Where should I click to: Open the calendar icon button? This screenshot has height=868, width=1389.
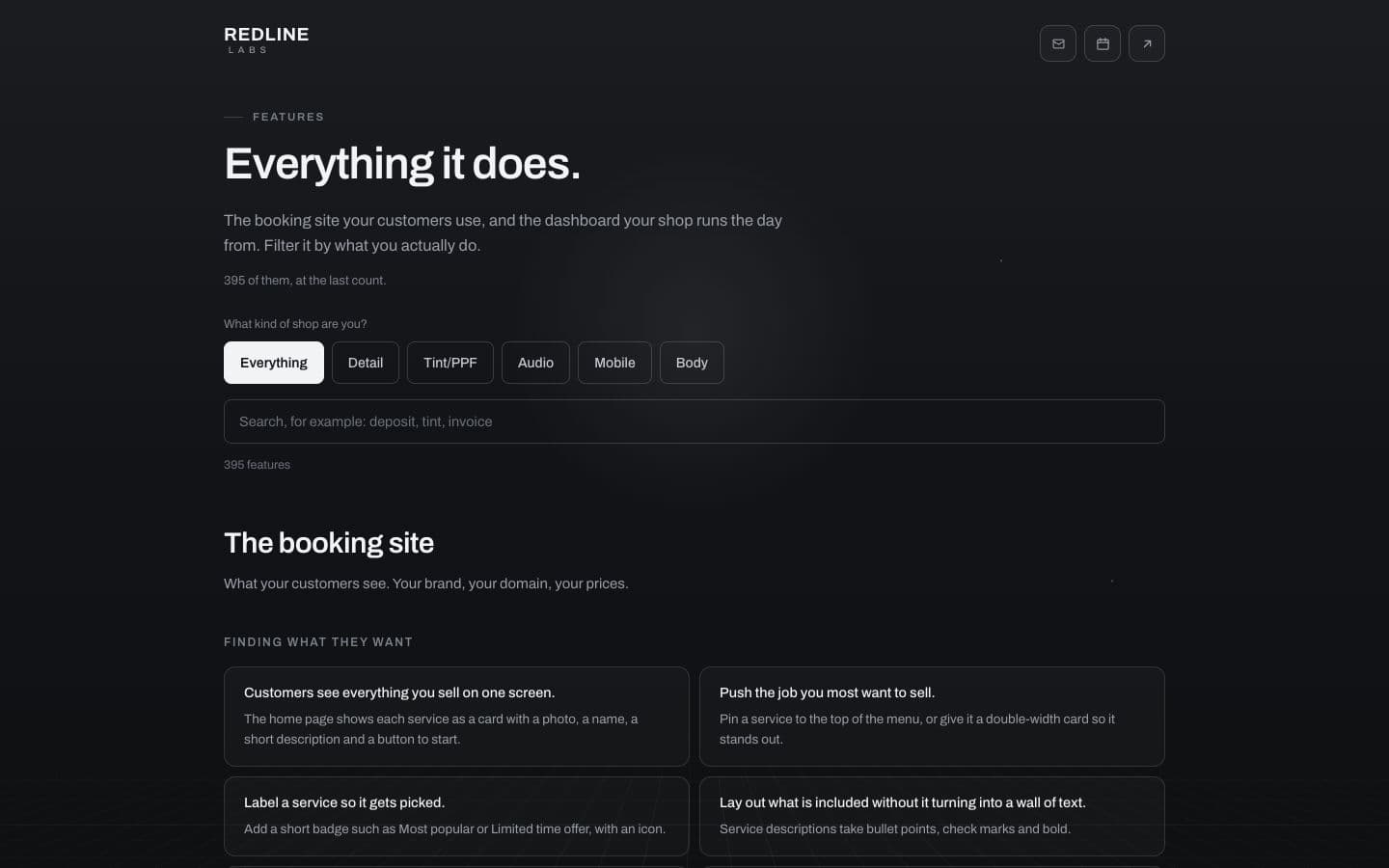1103,43
